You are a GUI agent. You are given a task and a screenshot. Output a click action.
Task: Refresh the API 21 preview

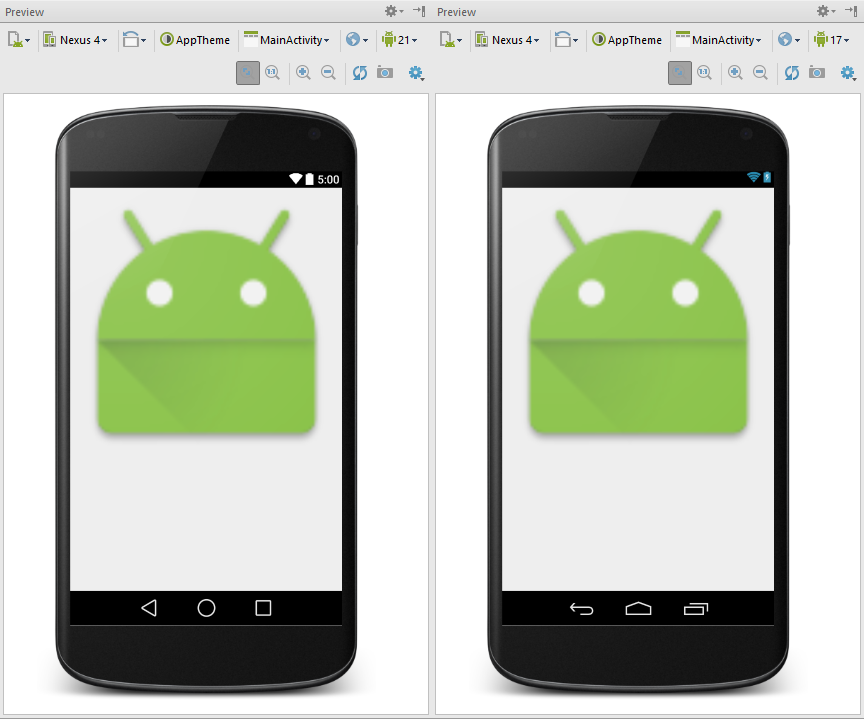360,73
